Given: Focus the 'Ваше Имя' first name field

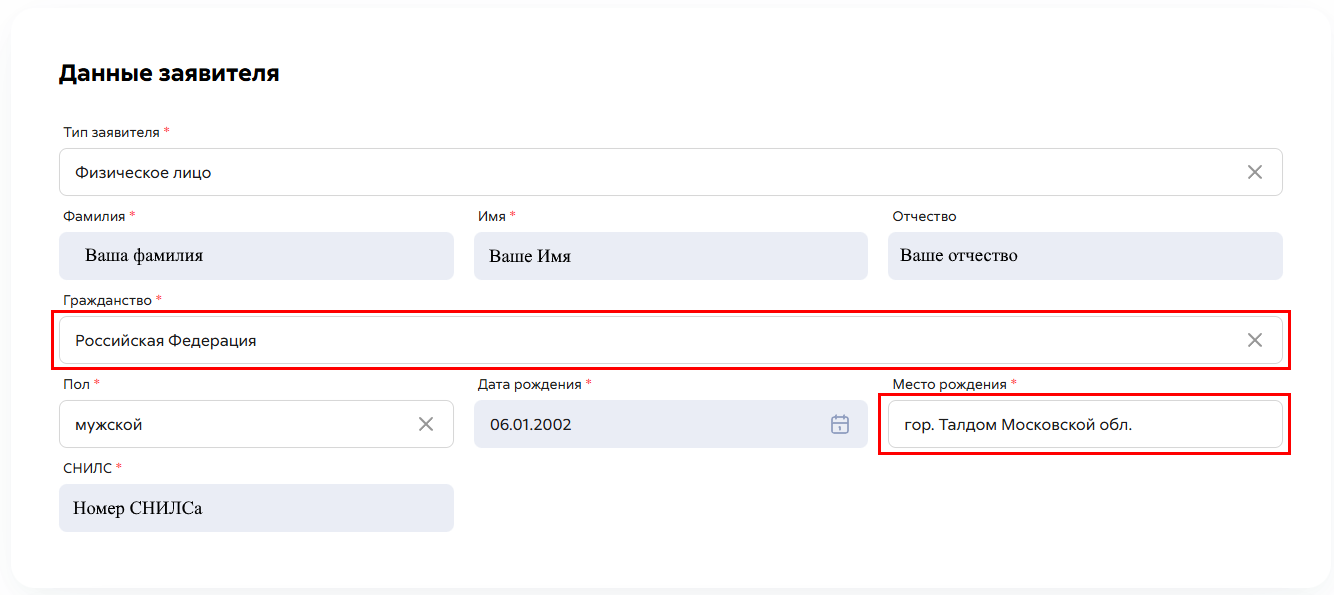Looking at the screenshot, I should tap(670, 256).
